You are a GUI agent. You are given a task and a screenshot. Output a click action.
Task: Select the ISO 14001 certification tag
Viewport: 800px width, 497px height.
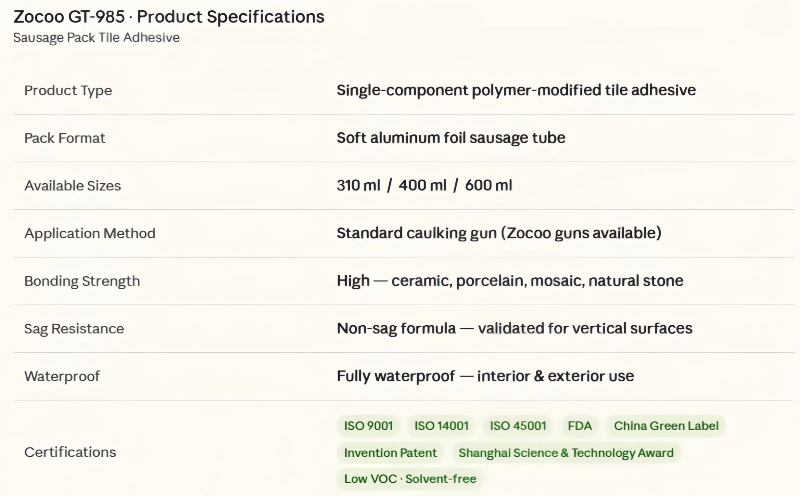coord(441,426)
